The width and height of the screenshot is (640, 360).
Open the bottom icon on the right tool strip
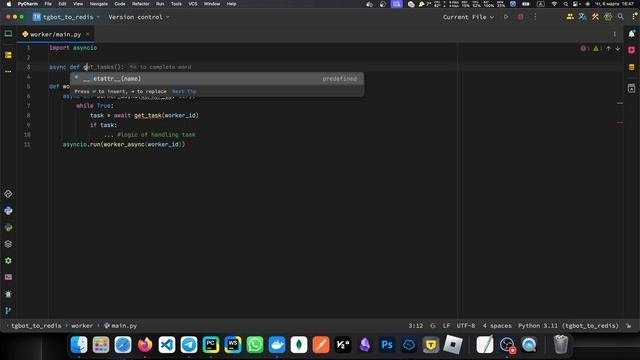tap(631, 89)
